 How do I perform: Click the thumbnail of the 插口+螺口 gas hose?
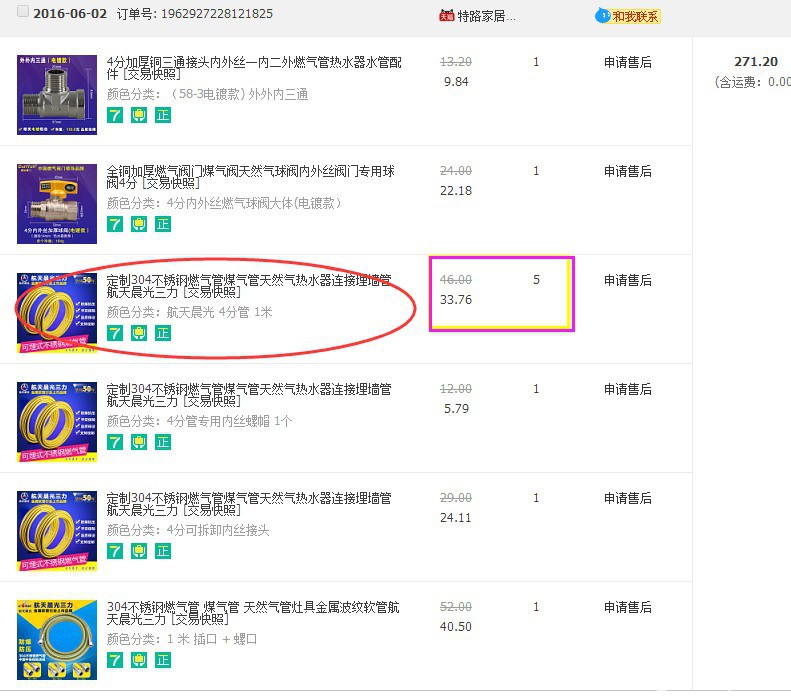pyautogui.click(x=57, y=639)
